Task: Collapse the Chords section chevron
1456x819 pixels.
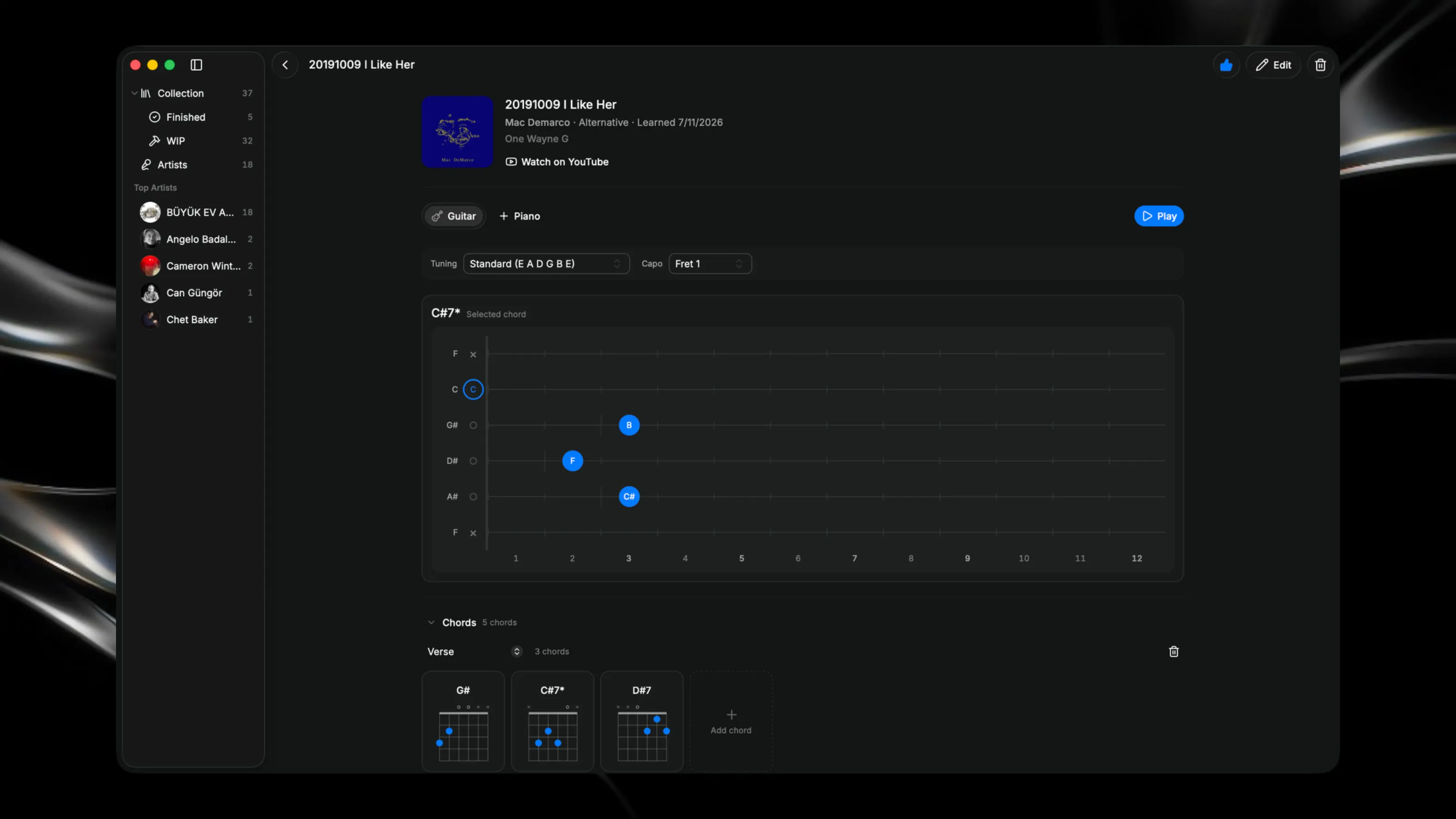Action: point(431,622)
